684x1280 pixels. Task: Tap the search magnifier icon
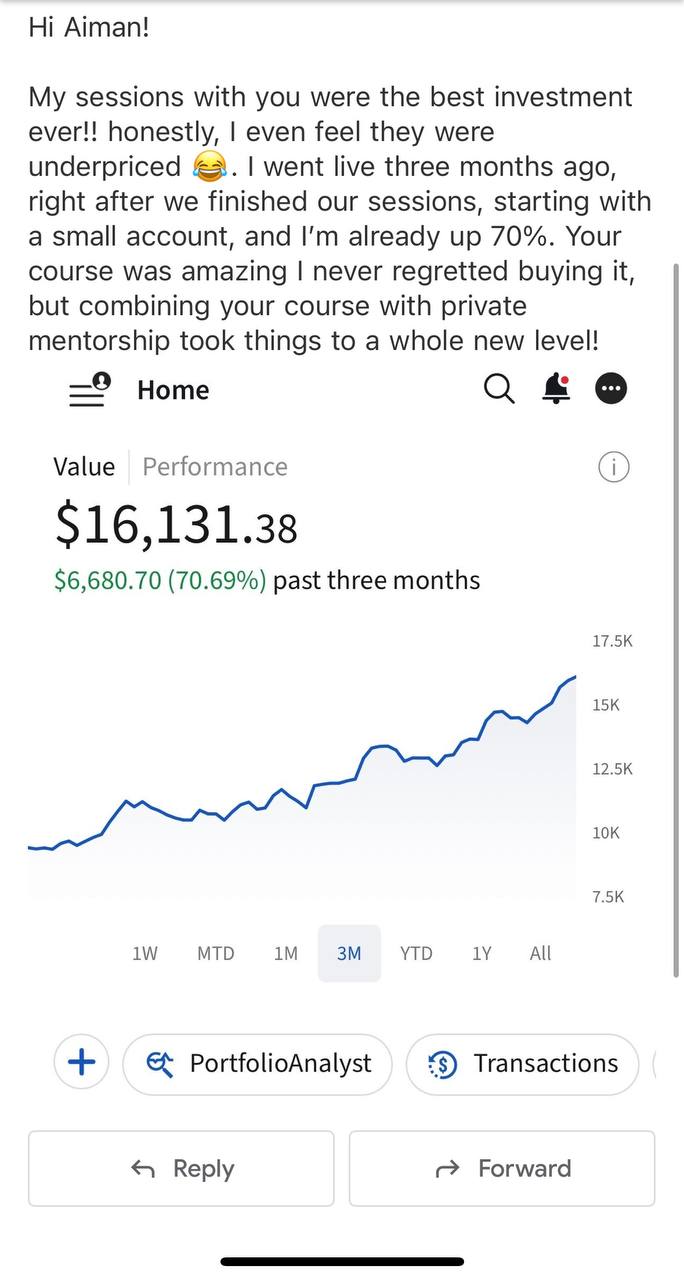(499, 389)
